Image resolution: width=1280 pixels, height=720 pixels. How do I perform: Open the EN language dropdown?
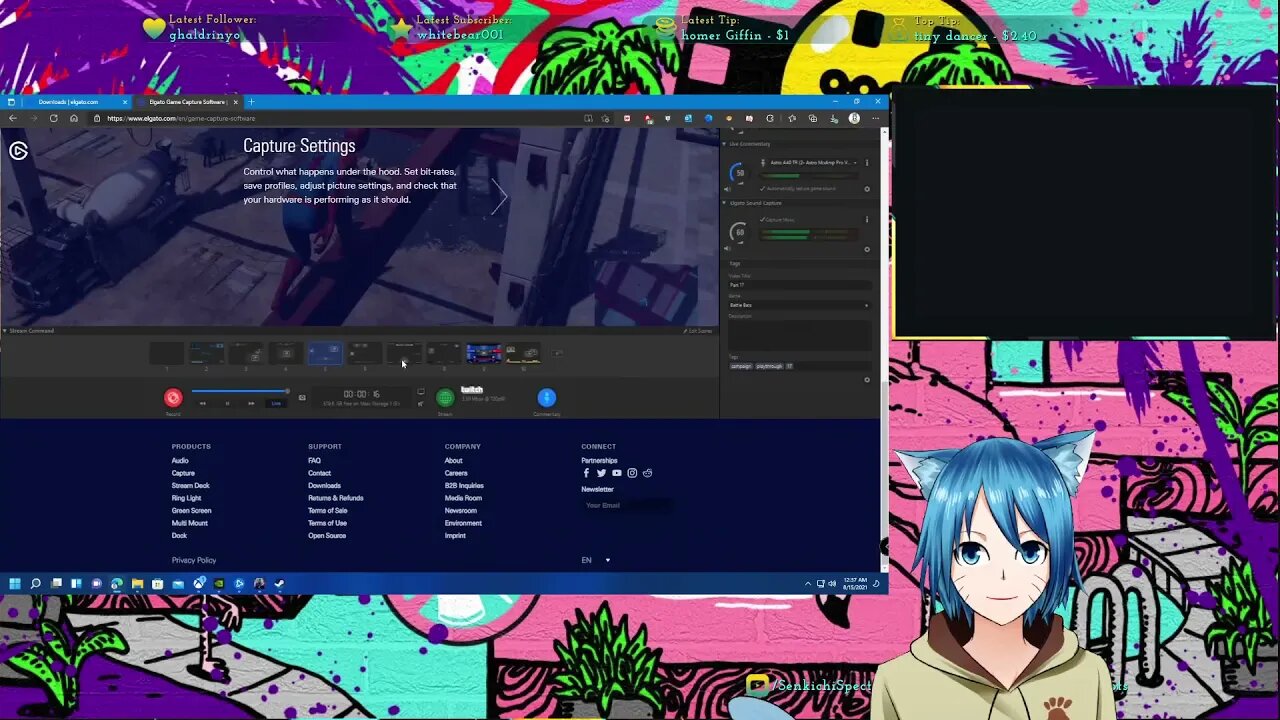coord(595,560)
